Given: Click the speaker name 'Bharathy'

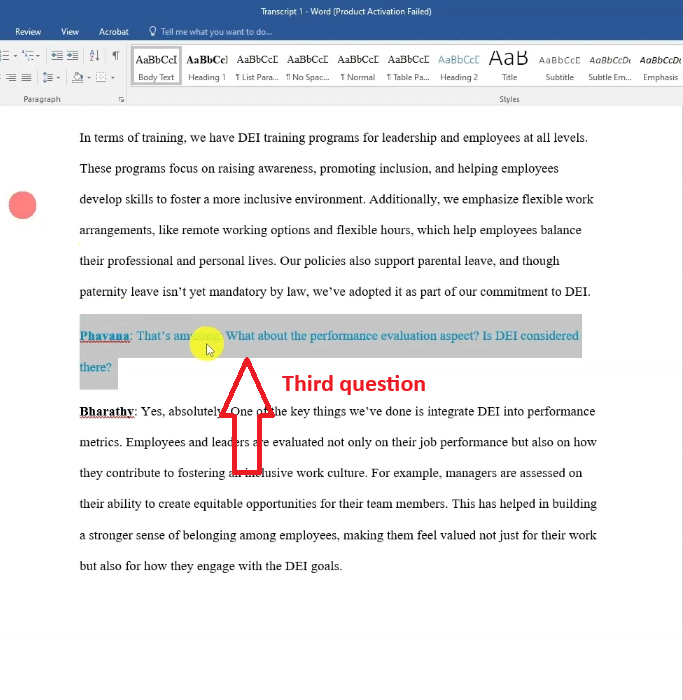Looking at the screenshot, I should 107,411.
